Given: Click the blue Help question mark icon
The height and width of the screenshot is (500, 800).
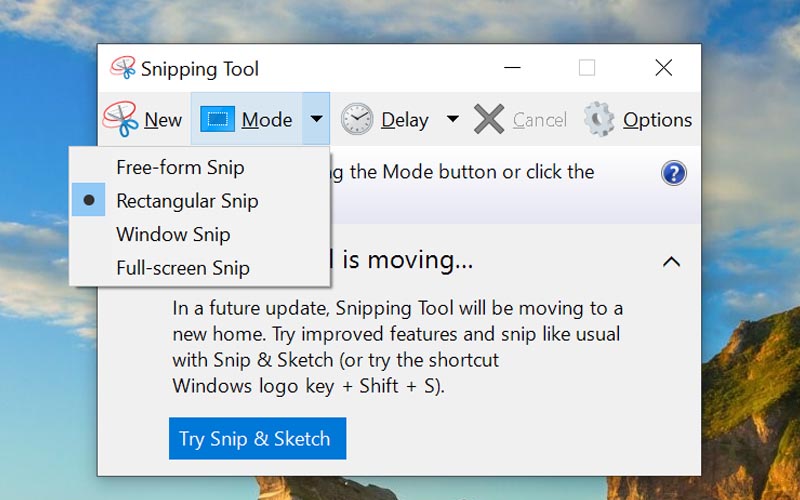Looking at the screenshot, I should click(674, 173).
